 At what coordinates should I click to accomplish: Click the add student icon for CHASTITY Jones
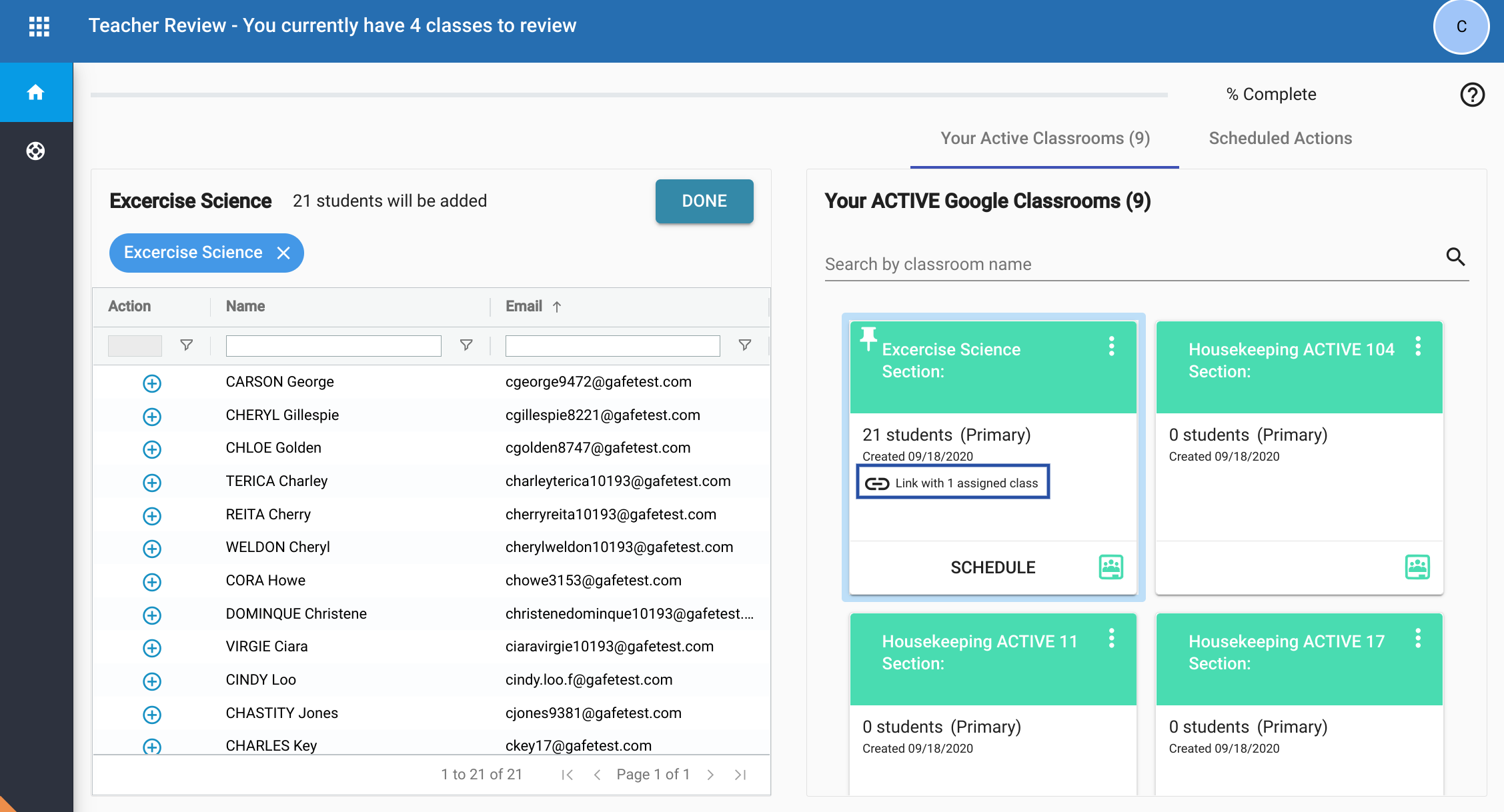click(x=152, y=713)
